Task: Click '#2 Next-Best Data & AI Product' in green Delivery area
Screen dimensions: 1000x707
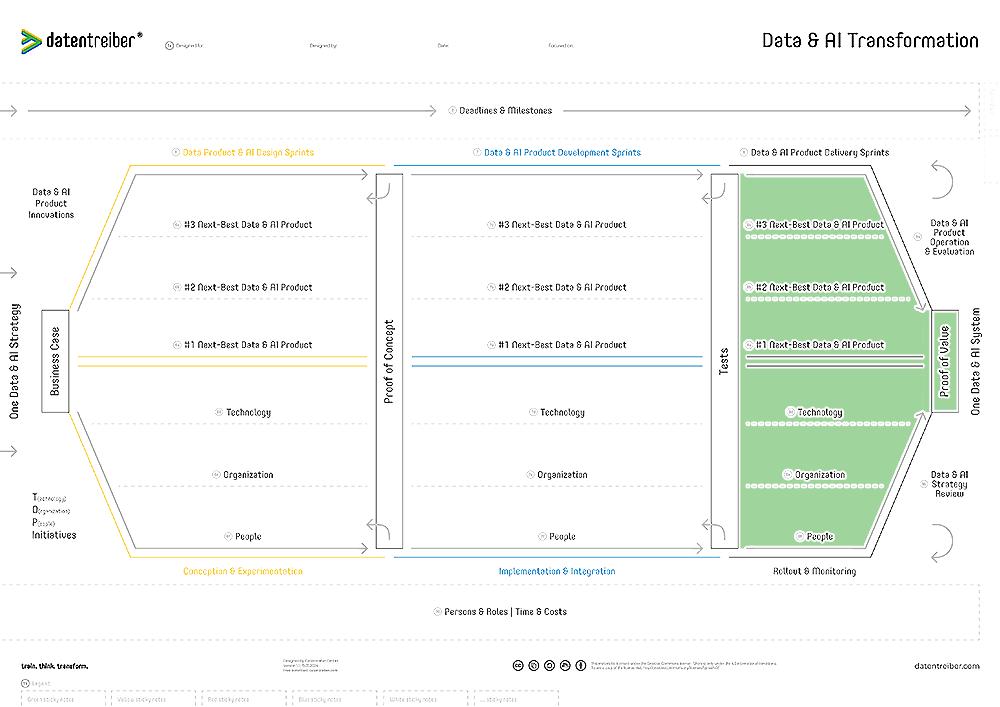Action: (x=820, y=288)
